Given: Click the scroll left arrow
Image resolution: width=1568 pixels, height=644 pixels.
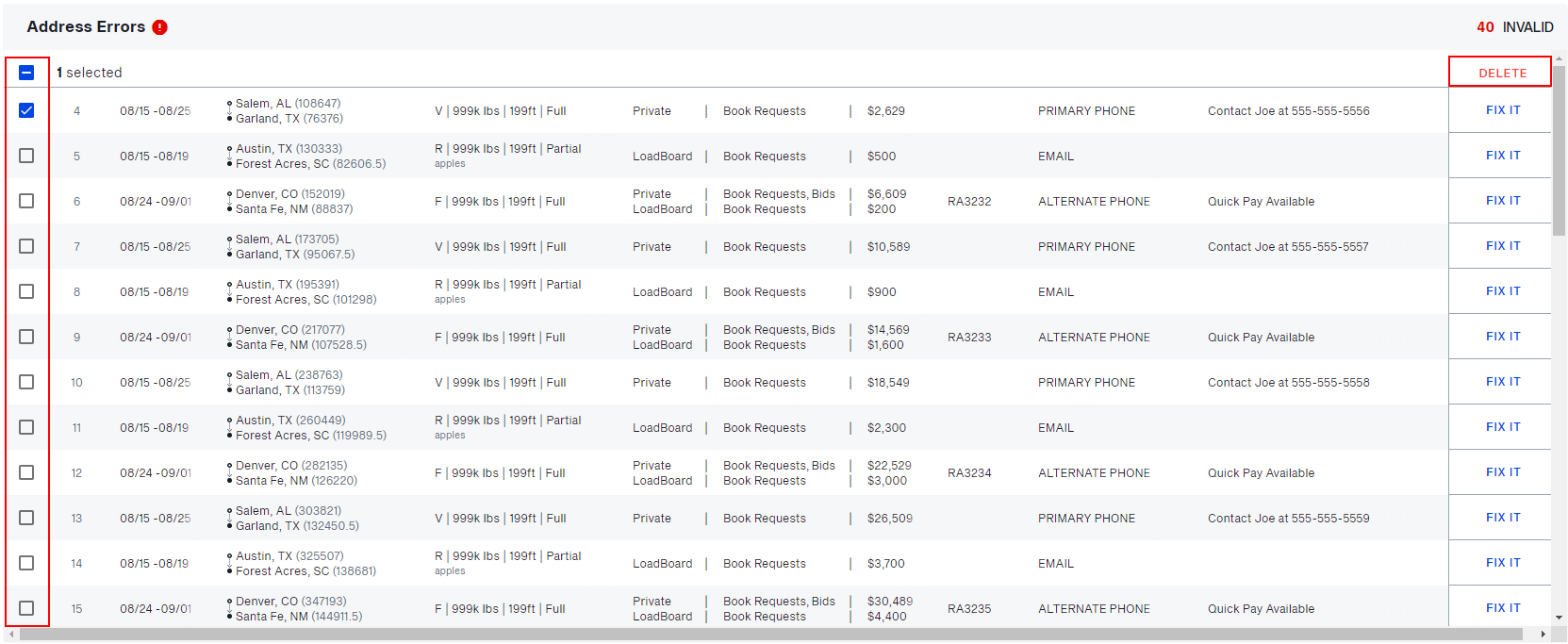Looking at the screenshot, I should pos(10,635).
